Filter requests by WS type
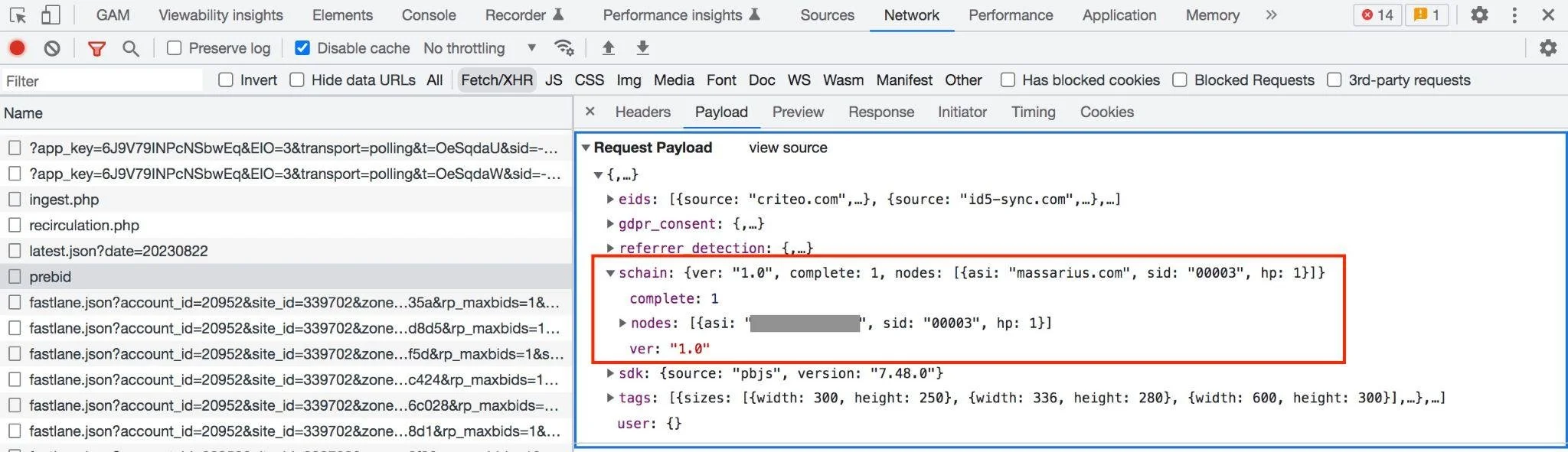 coord(799,80)
